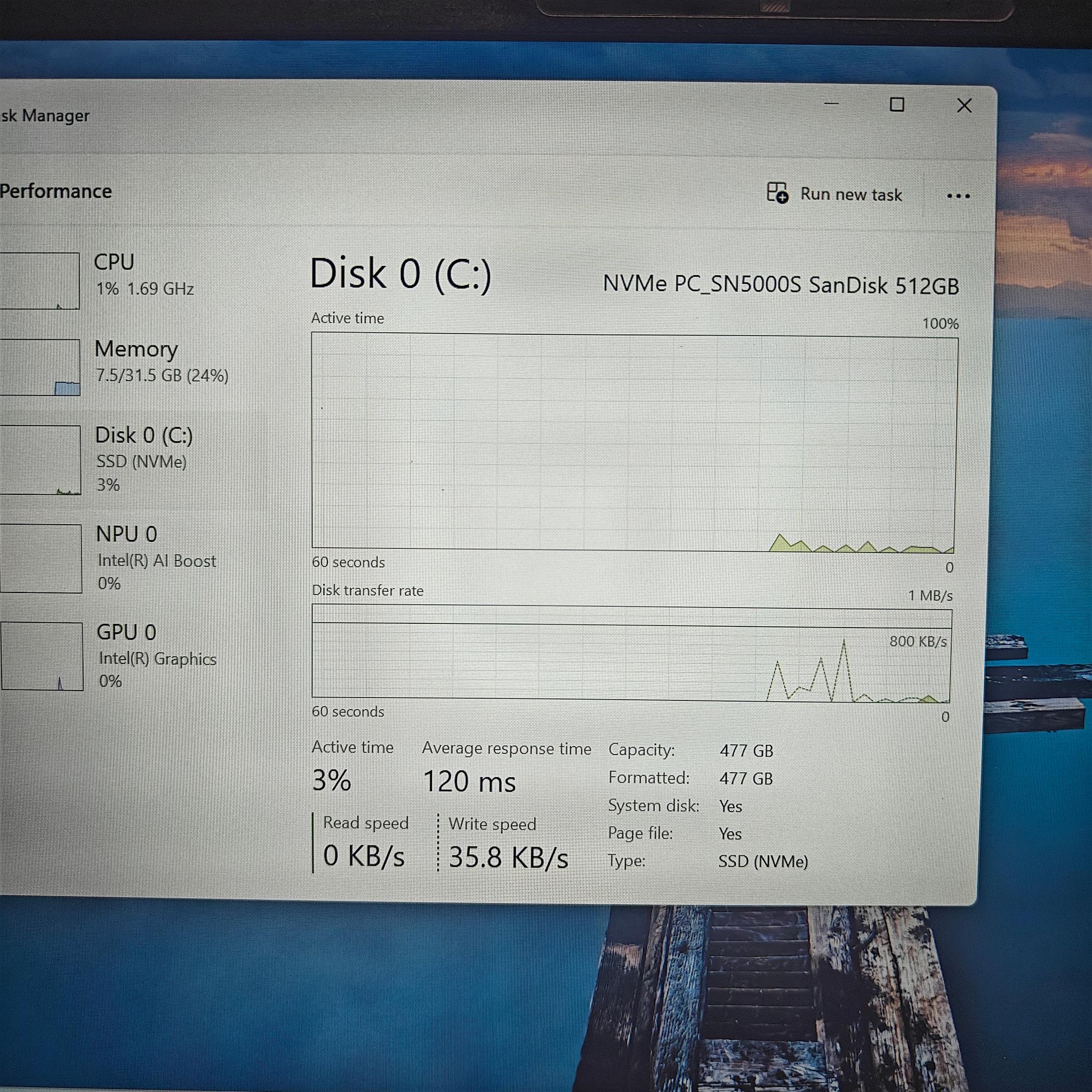Screen dimensions: 1092x1092
Task: Click the 3% active time value
Action: pyautogui.click(x=331, y=781)
